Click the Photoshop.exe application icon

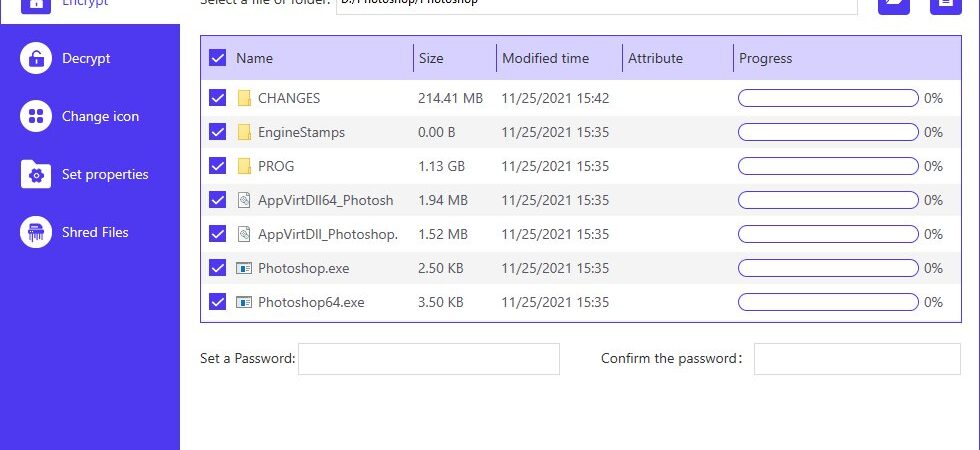244,268
